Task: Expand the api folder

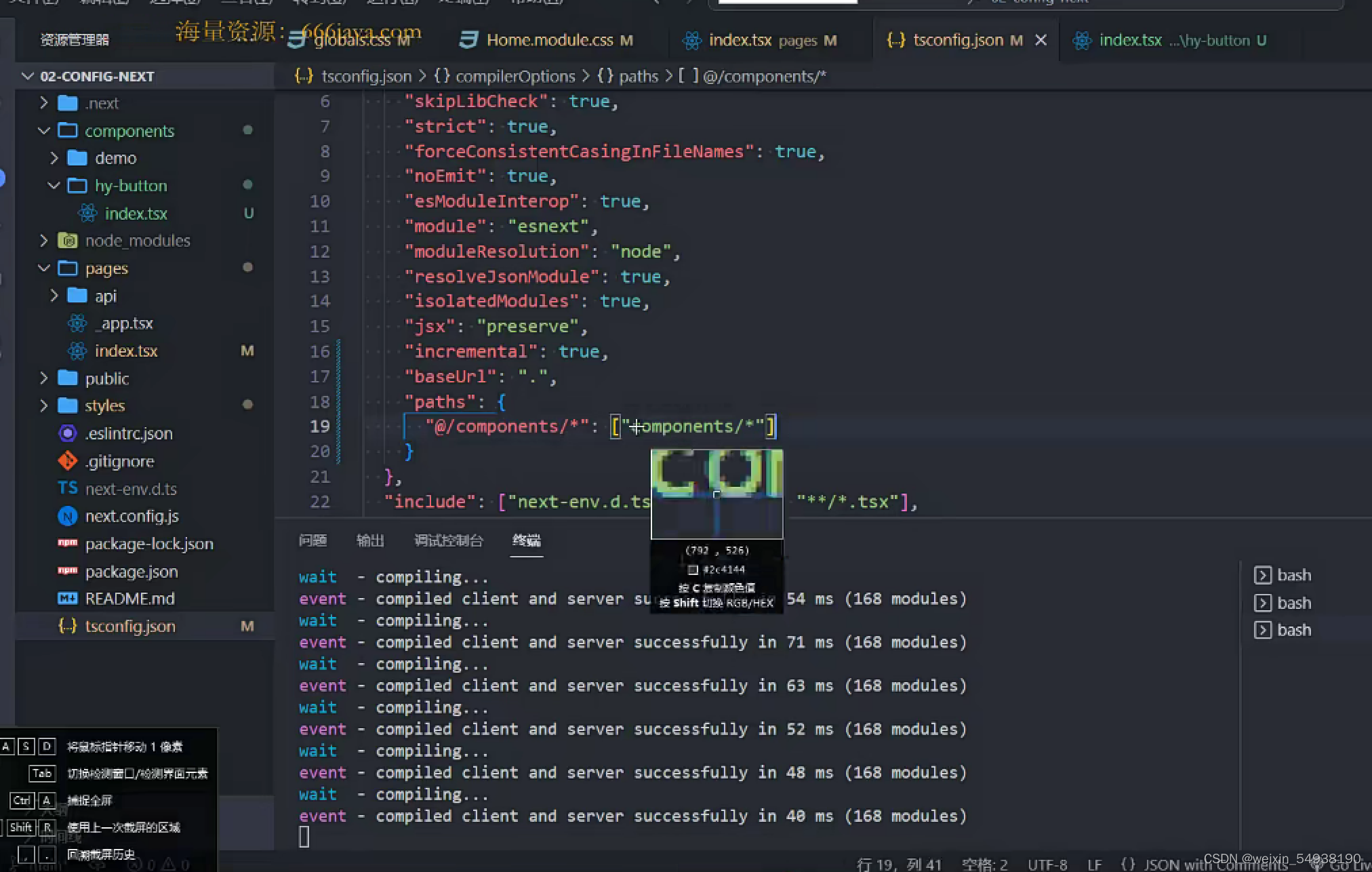Action: coord(54,296)
